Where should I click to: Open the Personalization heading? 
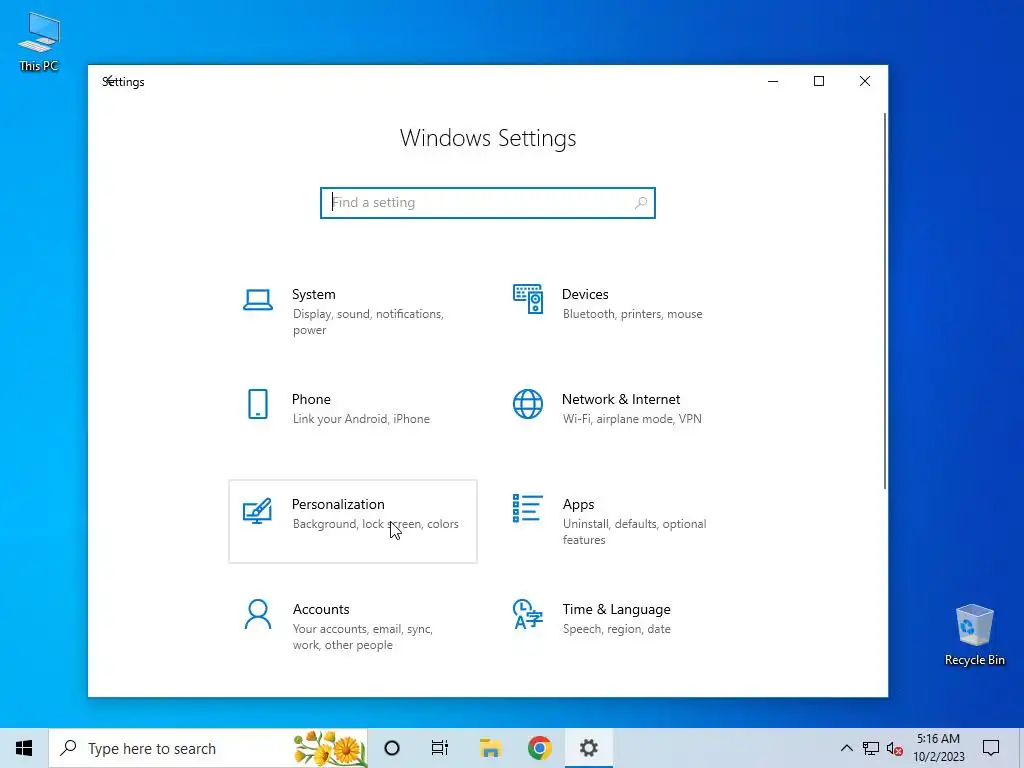[x=338, y=505]
